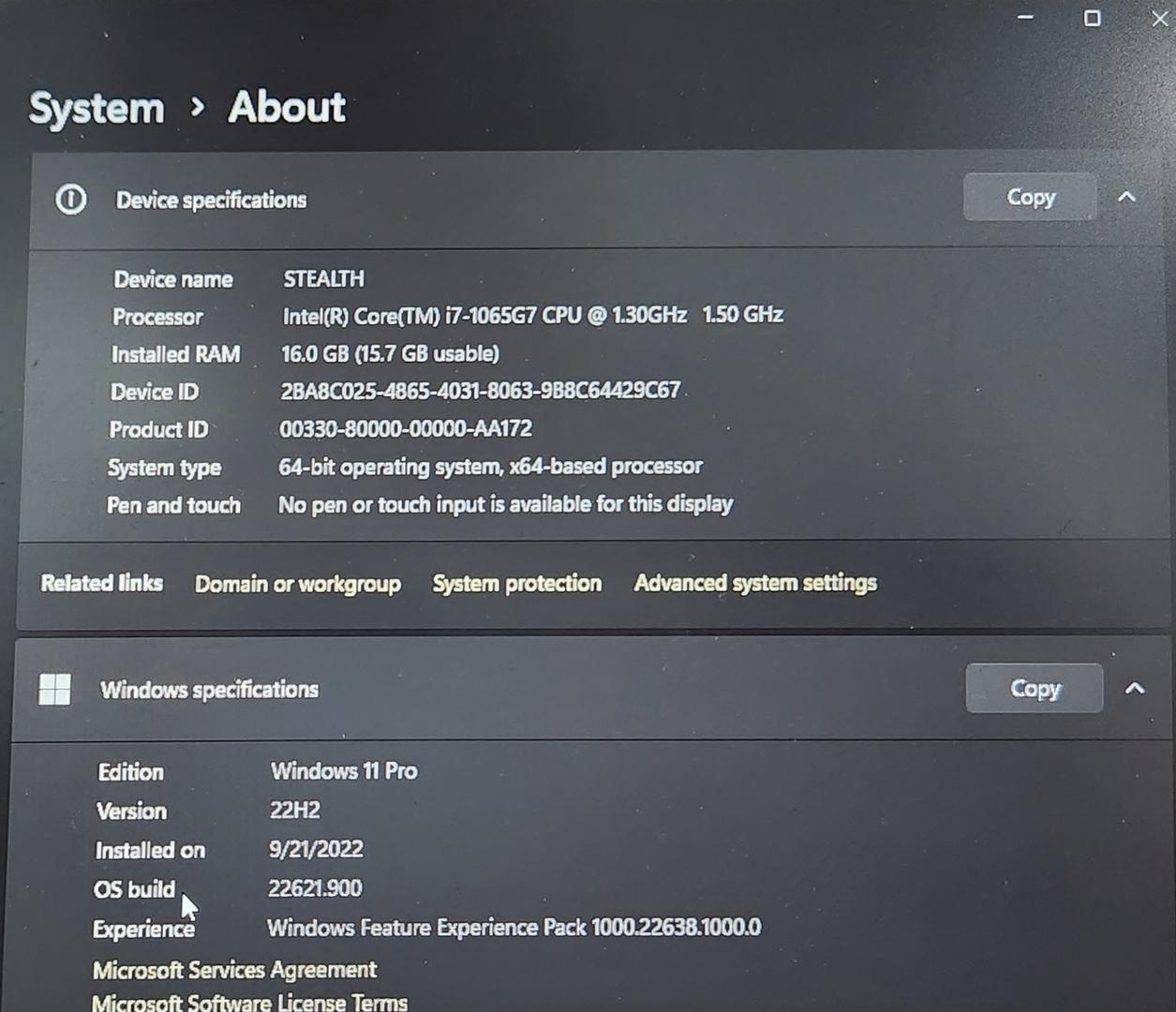
Task: Open Microsoft Software License Terms link
Action: point(249,1002)
